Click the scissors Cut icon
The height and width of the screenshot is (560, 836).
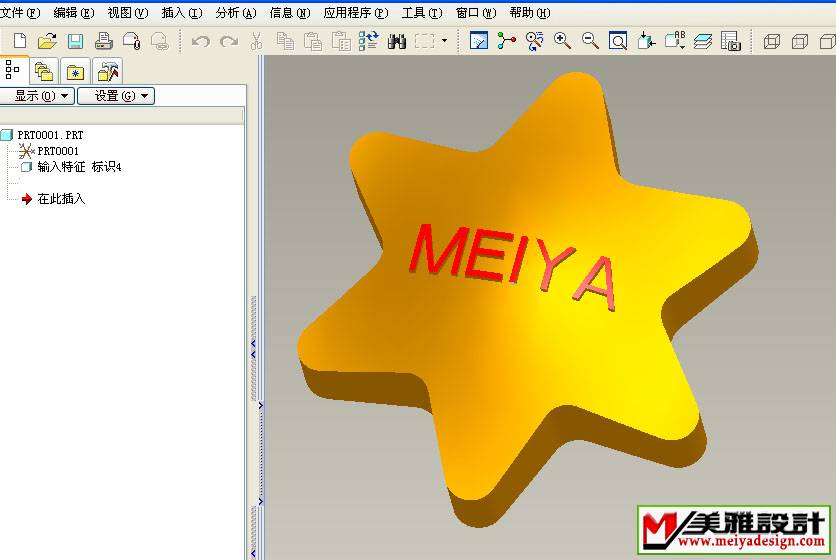coord(256,41)
